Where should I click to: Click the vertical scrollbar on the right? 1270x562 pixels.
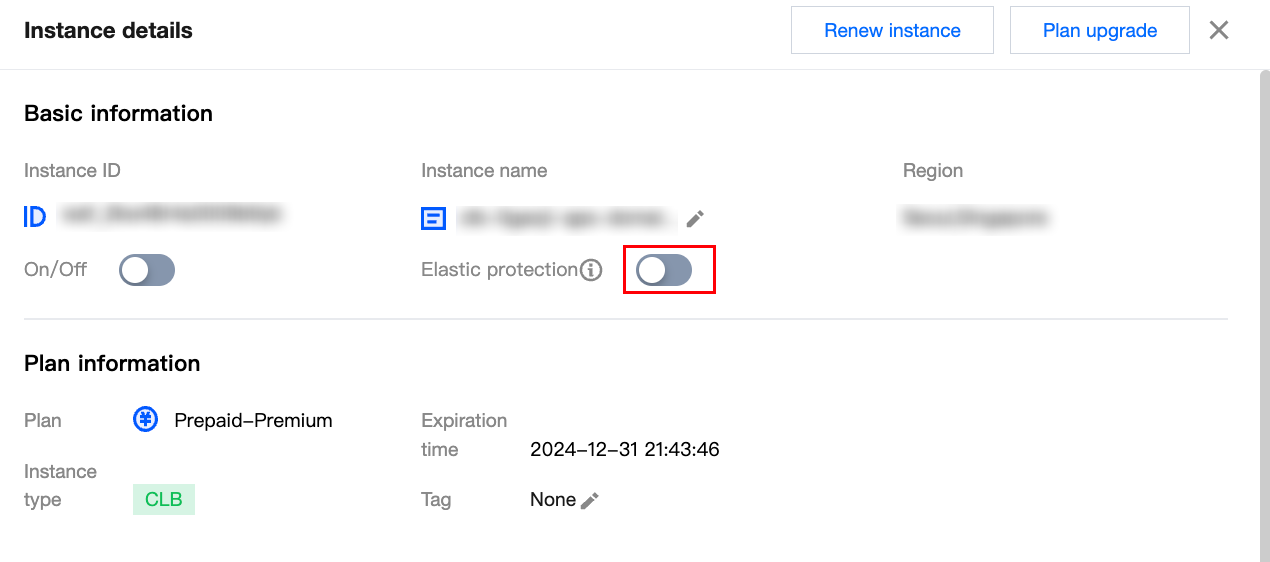pos(1264,300)
